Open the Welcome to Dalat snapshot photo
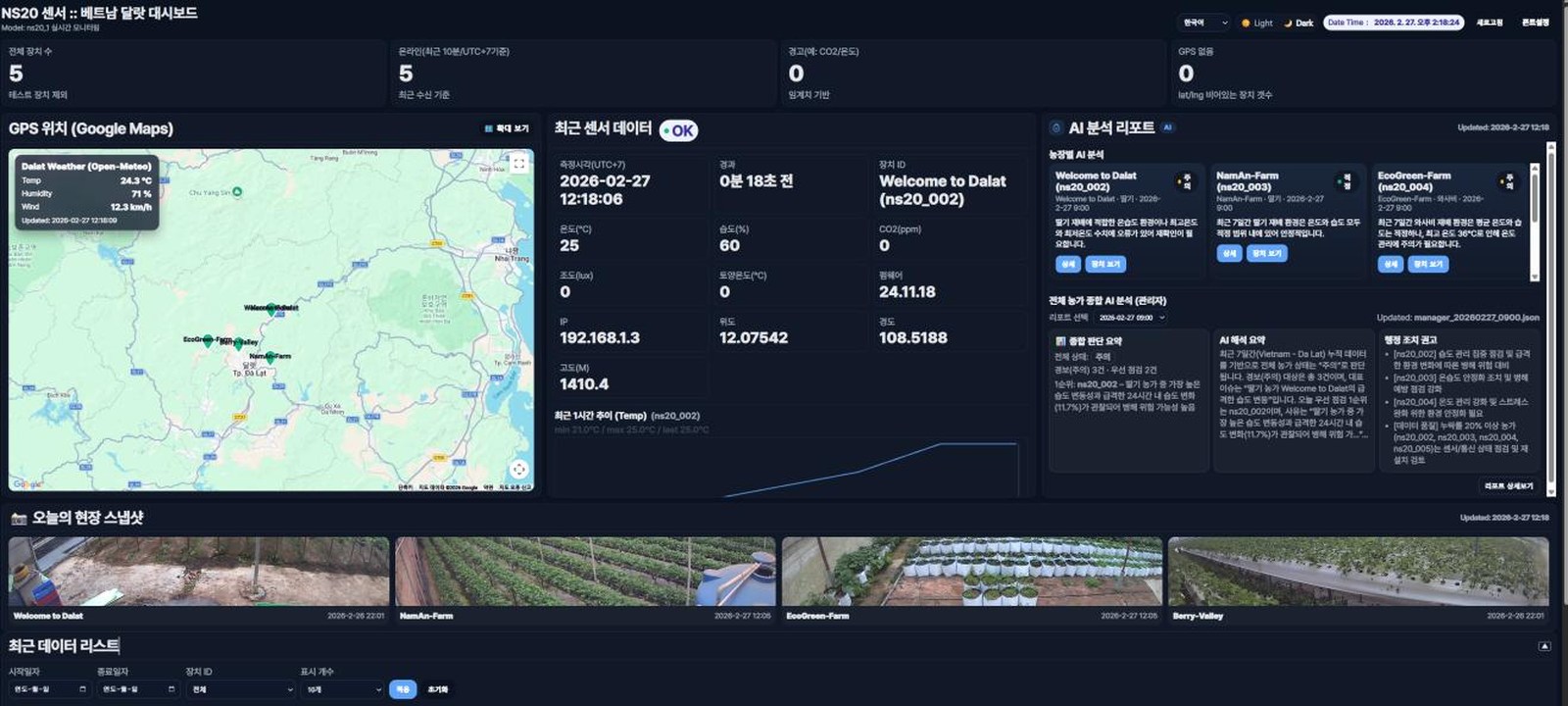The height and width of the screenshot is (706, 1568). [x=199, y=572]
